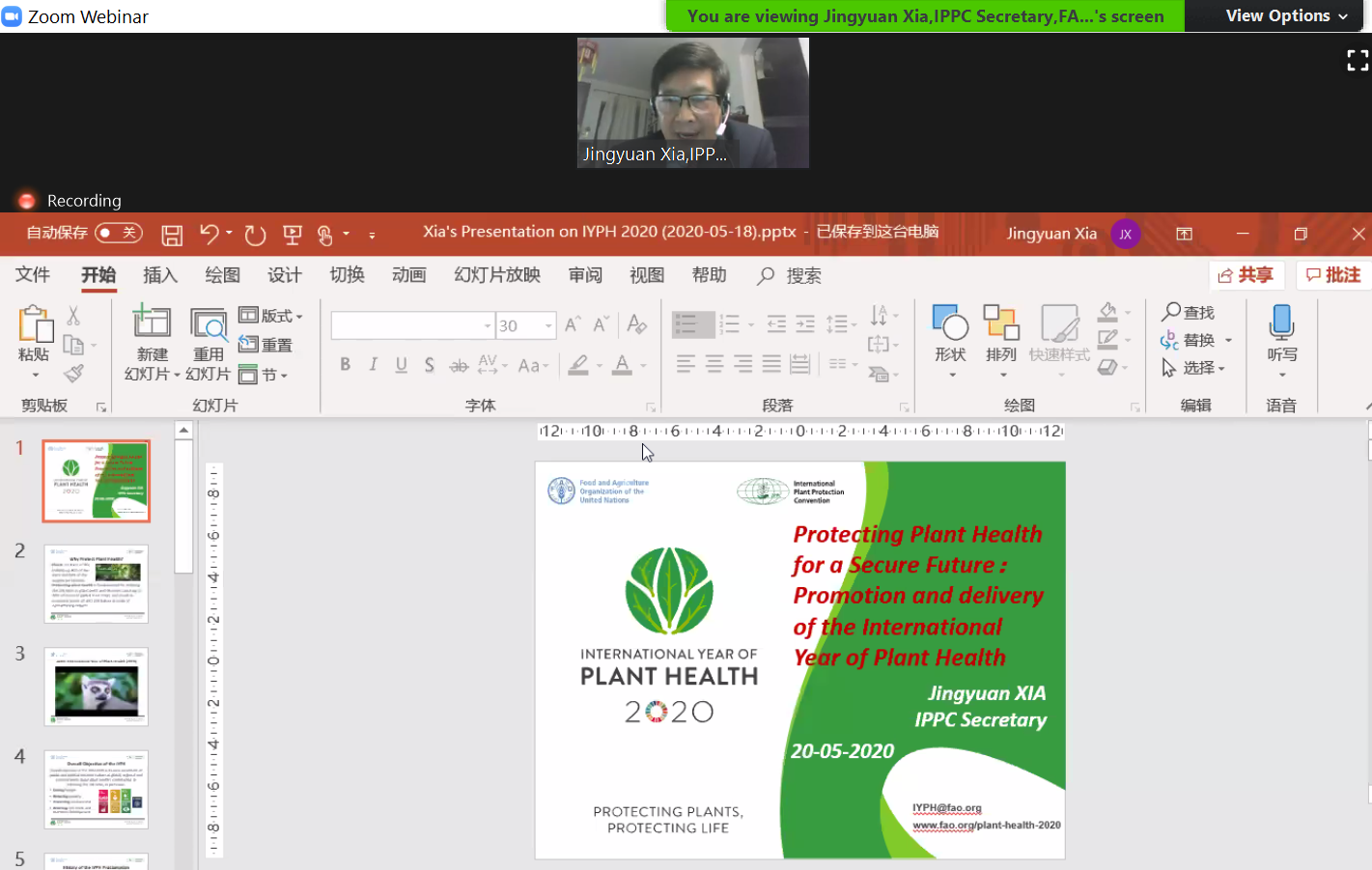
Task: Open the font size dropdown
Action: pos(548,326)
